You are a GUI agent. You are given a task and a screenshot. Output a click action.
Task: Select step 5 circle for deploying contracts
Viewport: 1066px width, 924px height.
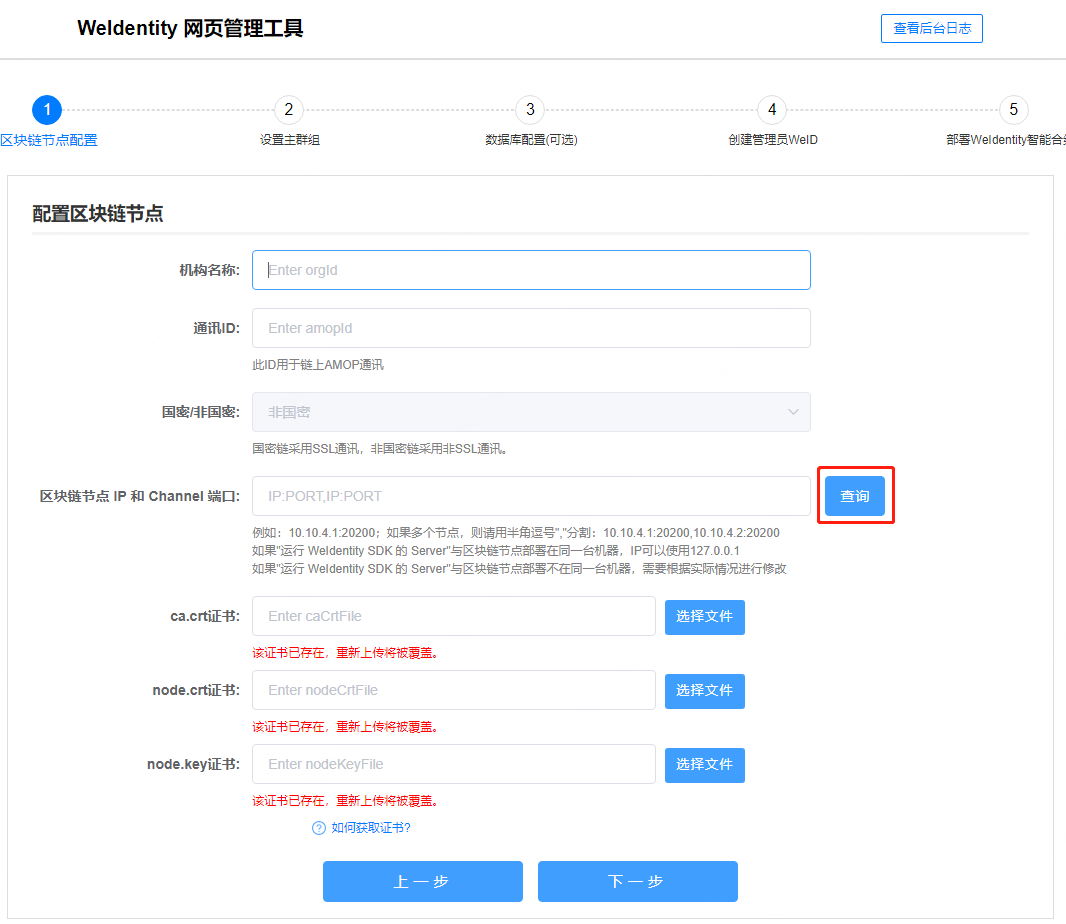point(1014,109)
